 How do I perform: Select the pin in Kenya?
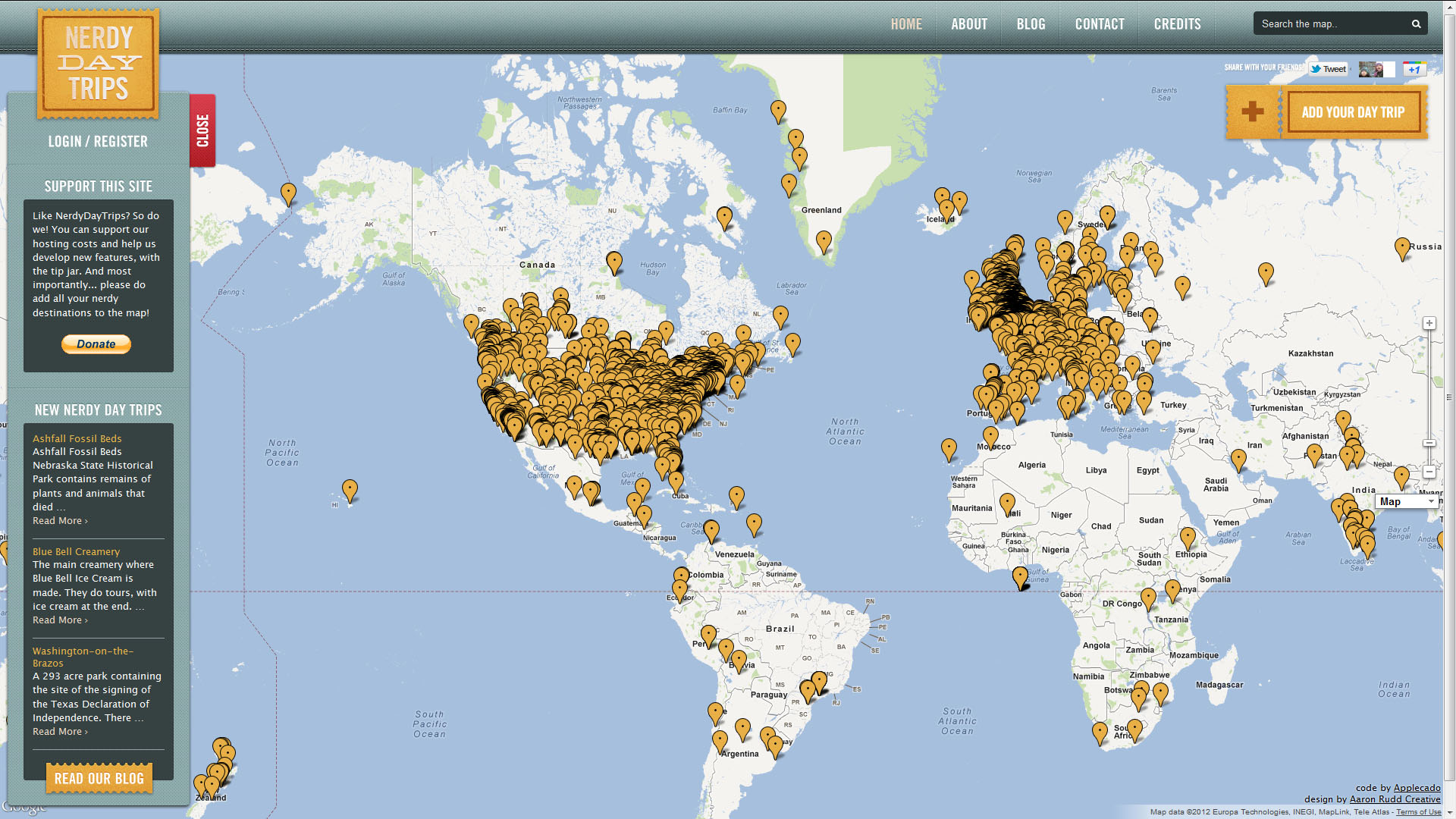coord(1172,591)
